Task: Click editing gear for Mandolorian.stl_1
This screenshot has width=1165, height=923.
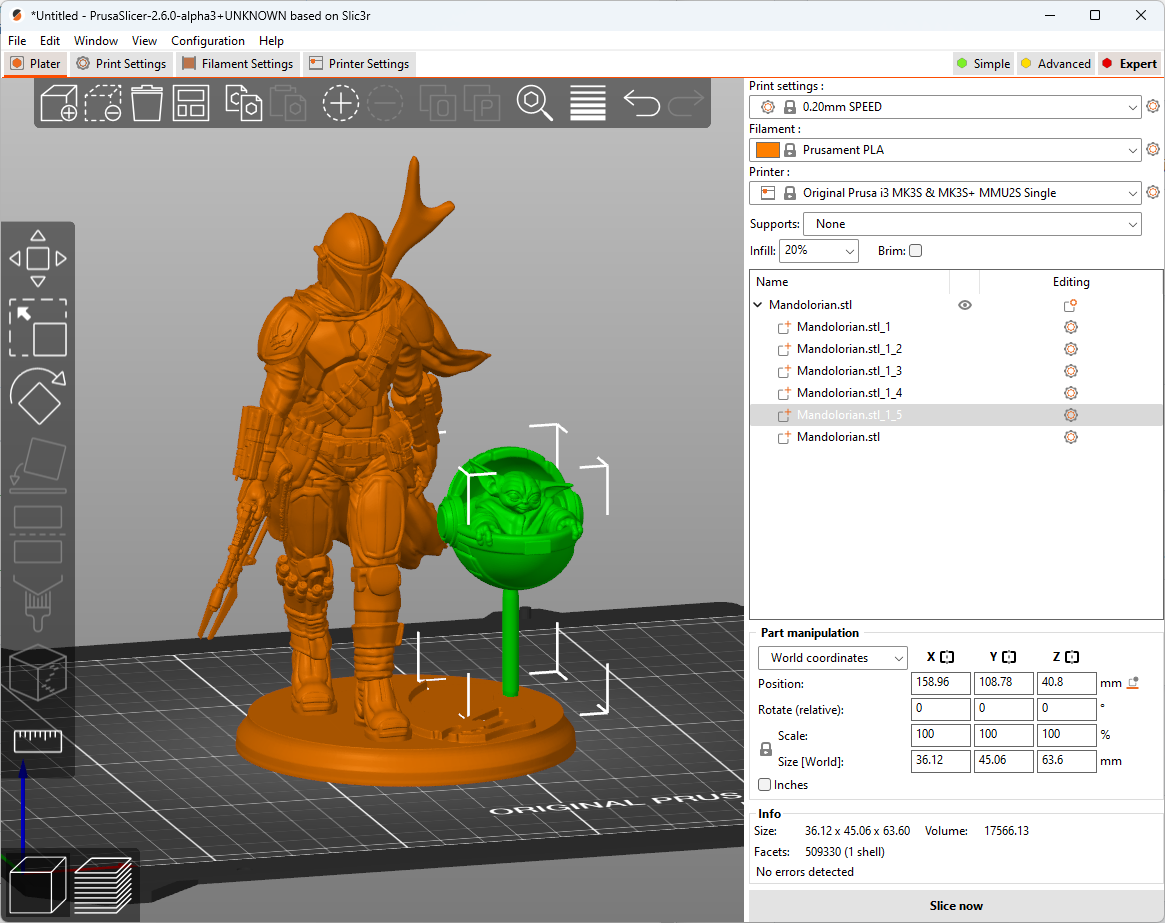Action: coord(1071,327)
